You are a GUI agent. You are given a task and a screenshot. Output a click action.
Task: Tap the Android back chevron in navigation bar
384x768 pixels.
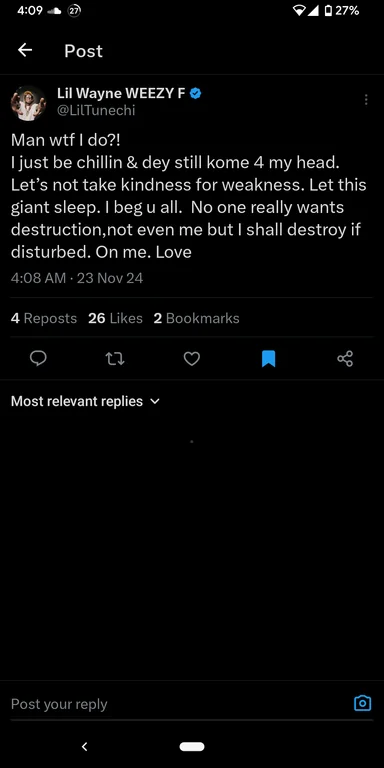[x=84, y=746]
